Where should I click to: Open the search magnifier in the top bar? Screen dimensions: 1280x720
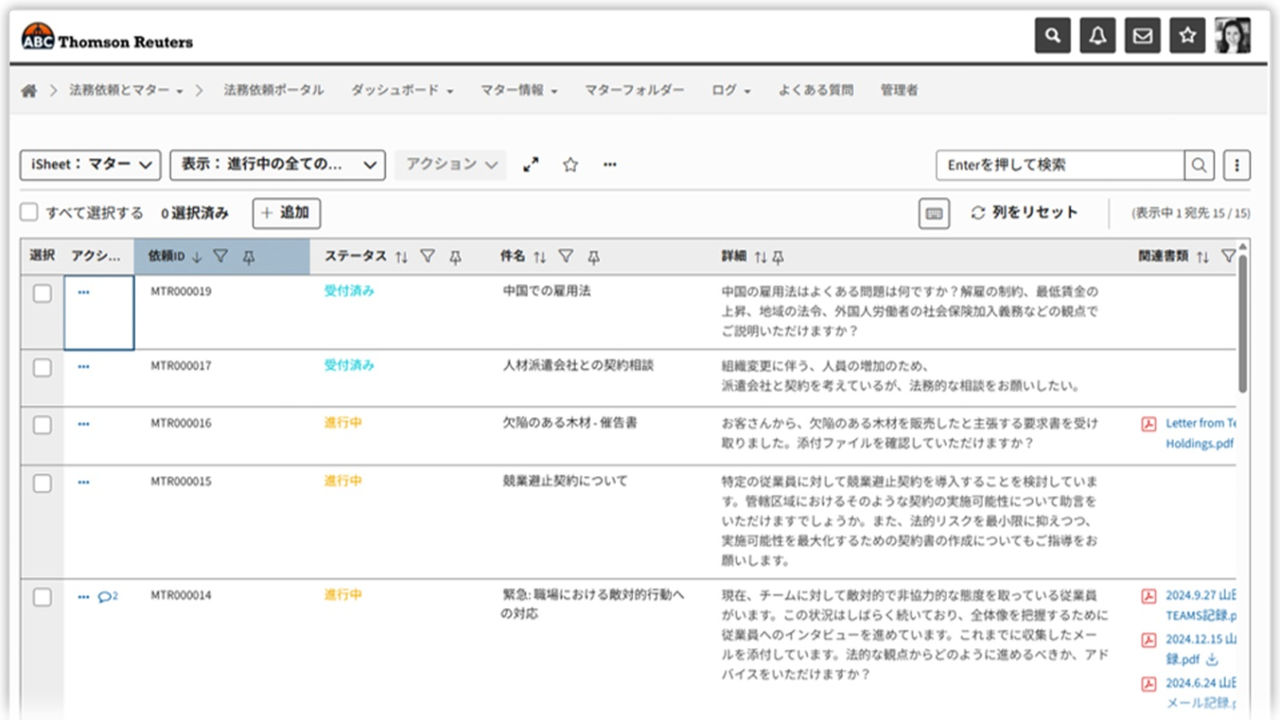(x=1051, y=35)
